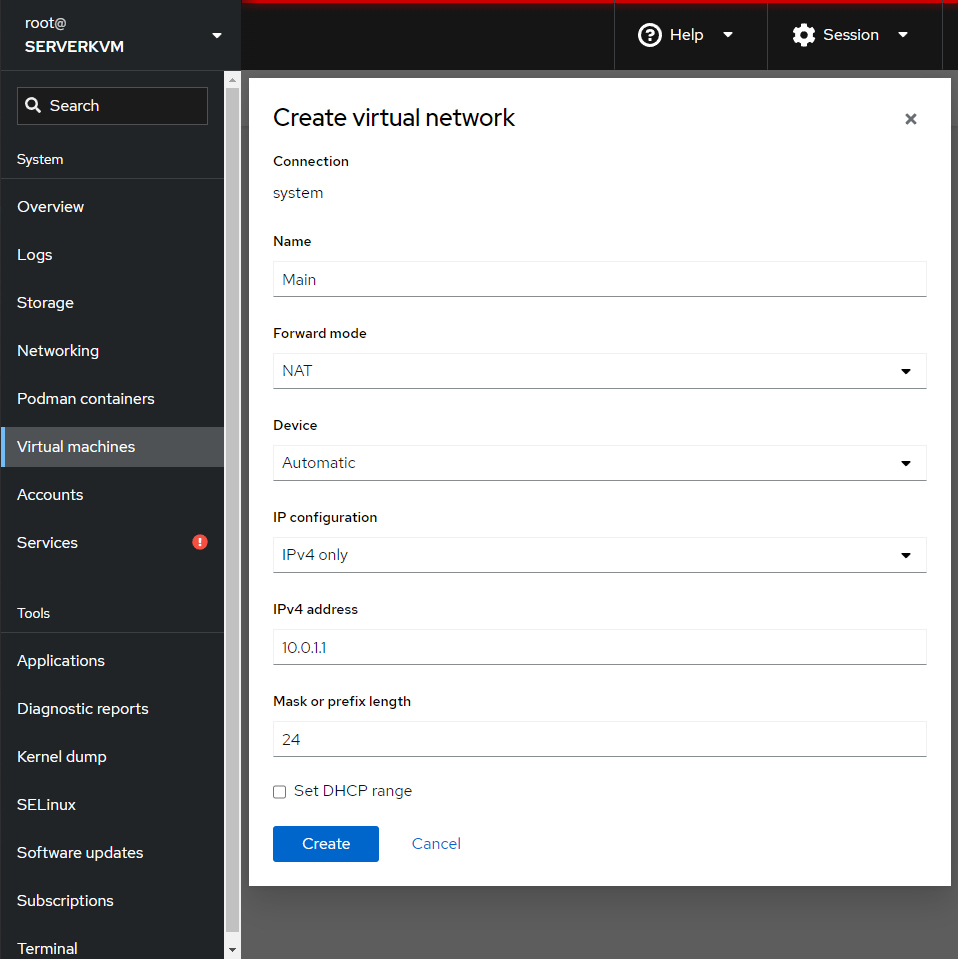Click the red Services alert icon
Image resolution: width=958 pixels, height=959 pixels.
(x=200, y=542)
